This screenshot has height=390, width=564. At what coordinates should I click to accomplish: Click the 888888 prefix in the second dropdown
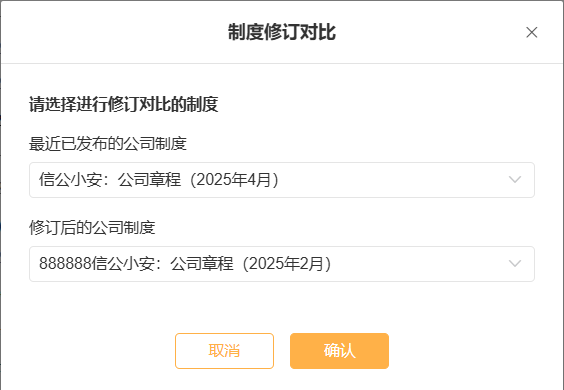[65, 264]
